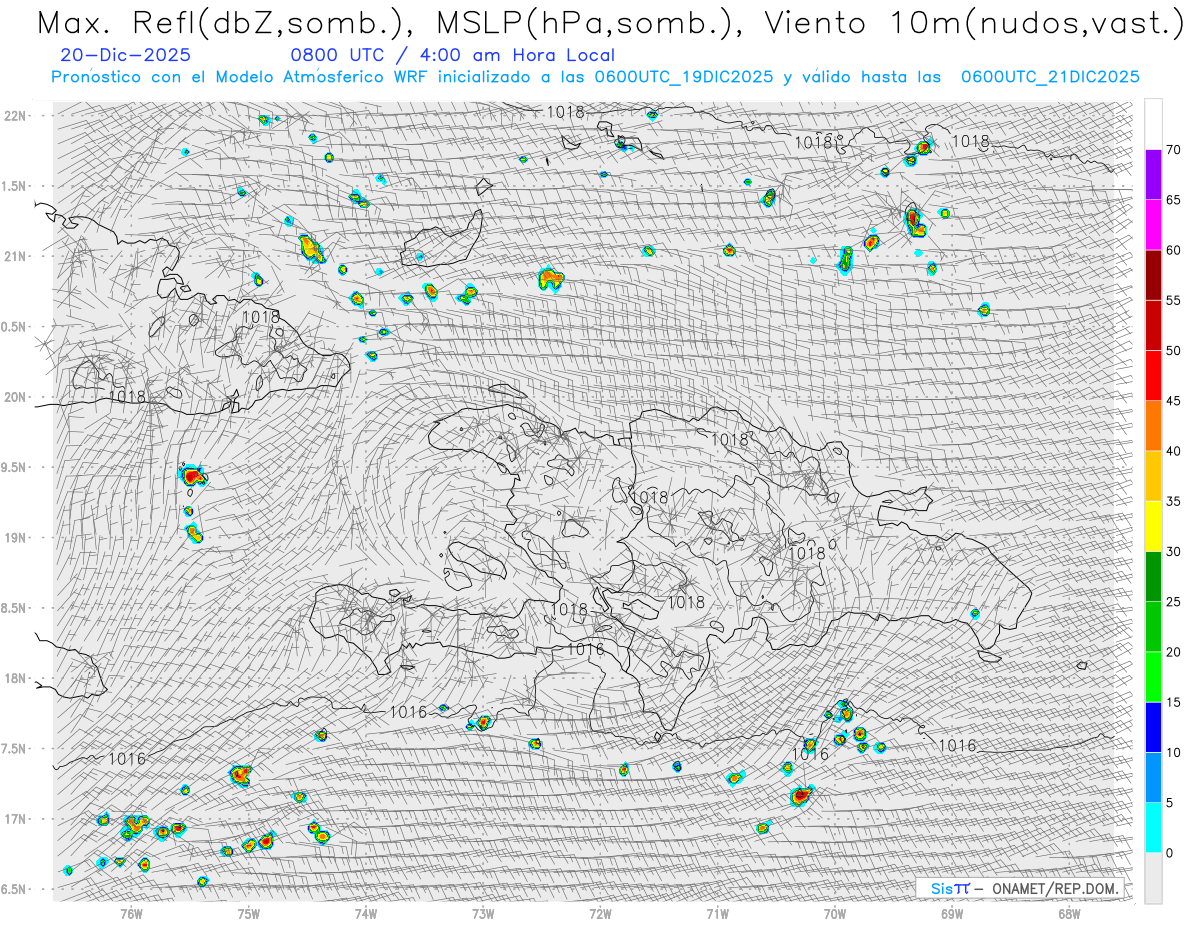Click the light blue 5–10 dBZ colorbar band

click(x=1153, y=777)
